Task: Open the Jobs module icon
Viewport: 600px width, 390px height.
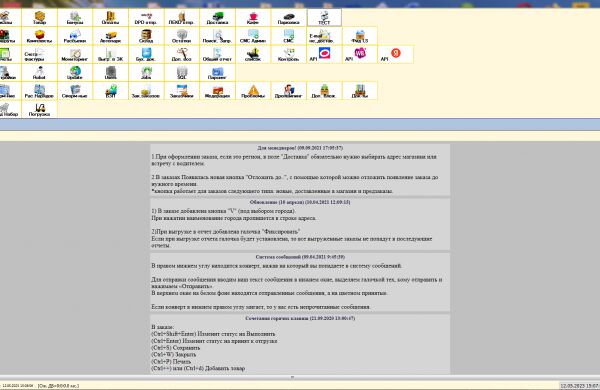Action: (x=146, y=73)
